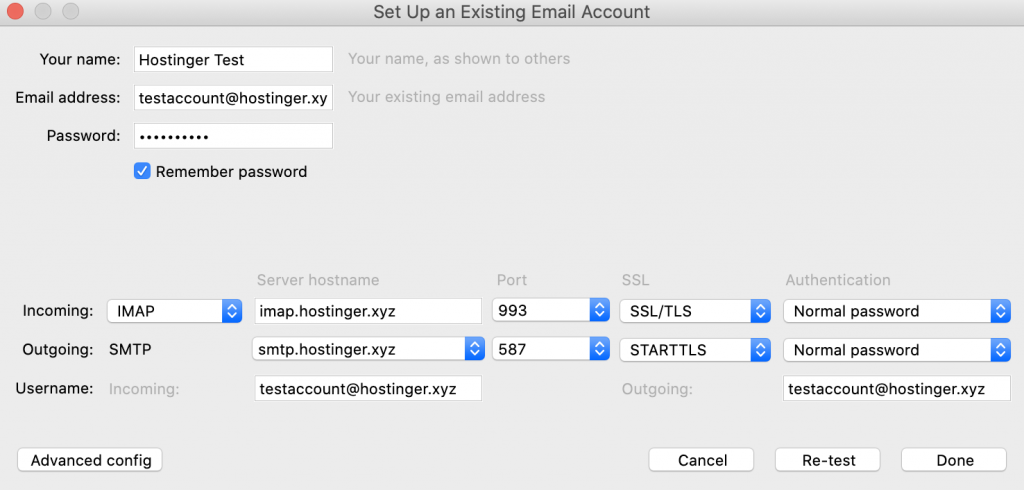This screenshot has height=490, width=1024.
Task: Open Outgoing authentication Normal password dropdown
Action: pos(897,350)
